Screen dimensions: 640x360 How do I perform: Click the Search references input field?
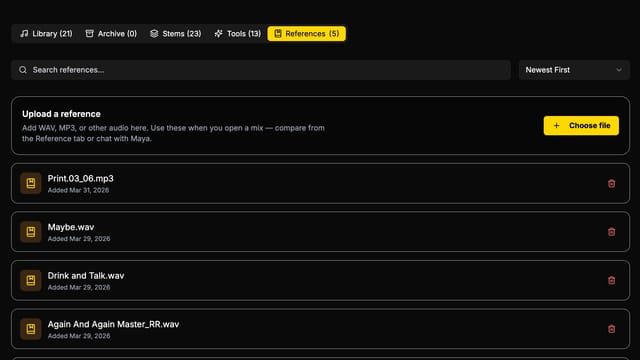pos(261,70)
